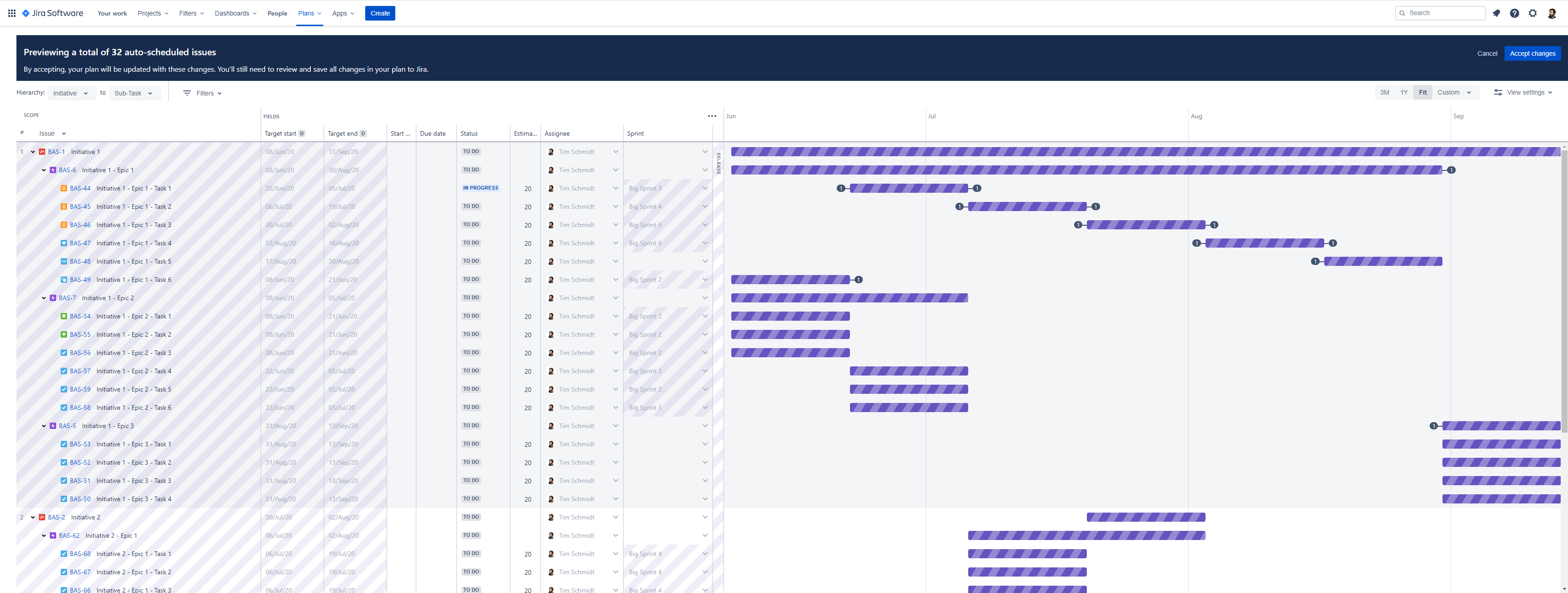This screenshot has width=1568, height=593.
Task: Open the Hierarchy Sub-Task dropdown
Action: 135,93
